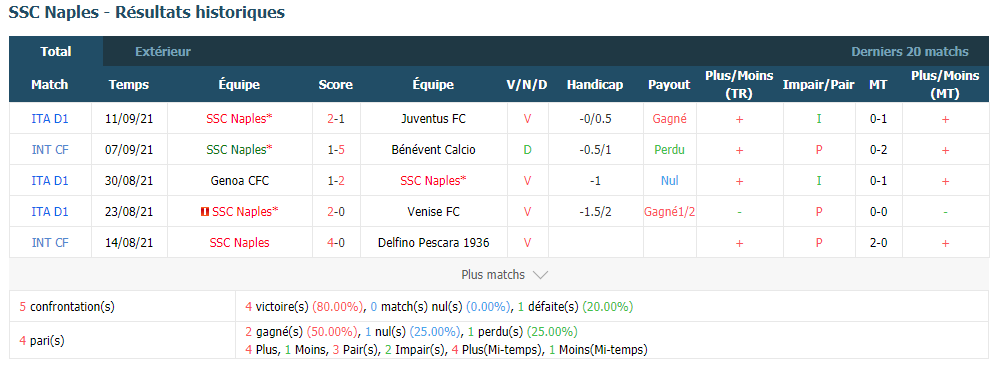Click Venise FC team name

[433, 212]
